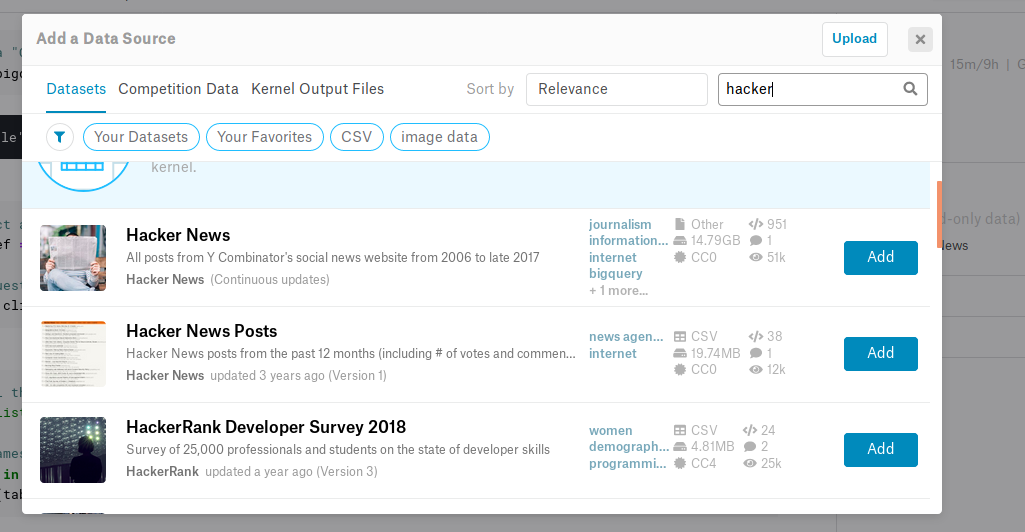The image size is (1025, 532).
Task: Click the demograph... tag
Action: pos(629,446)
